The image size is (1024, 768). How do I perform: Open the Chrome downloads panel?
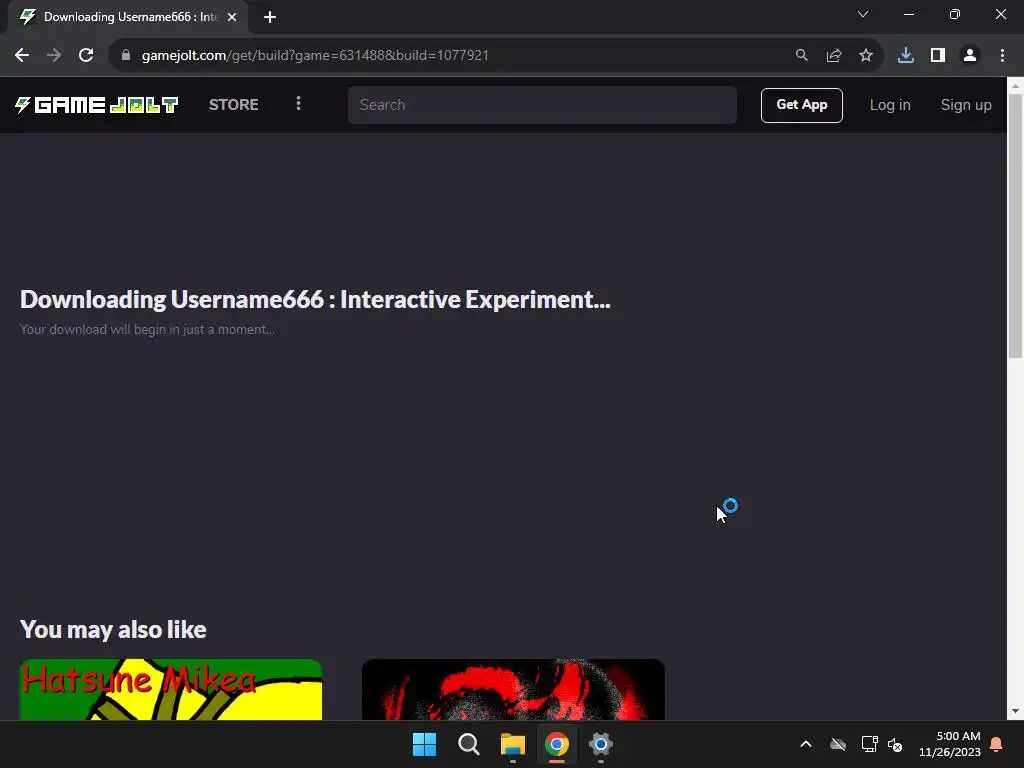(906, 56)
